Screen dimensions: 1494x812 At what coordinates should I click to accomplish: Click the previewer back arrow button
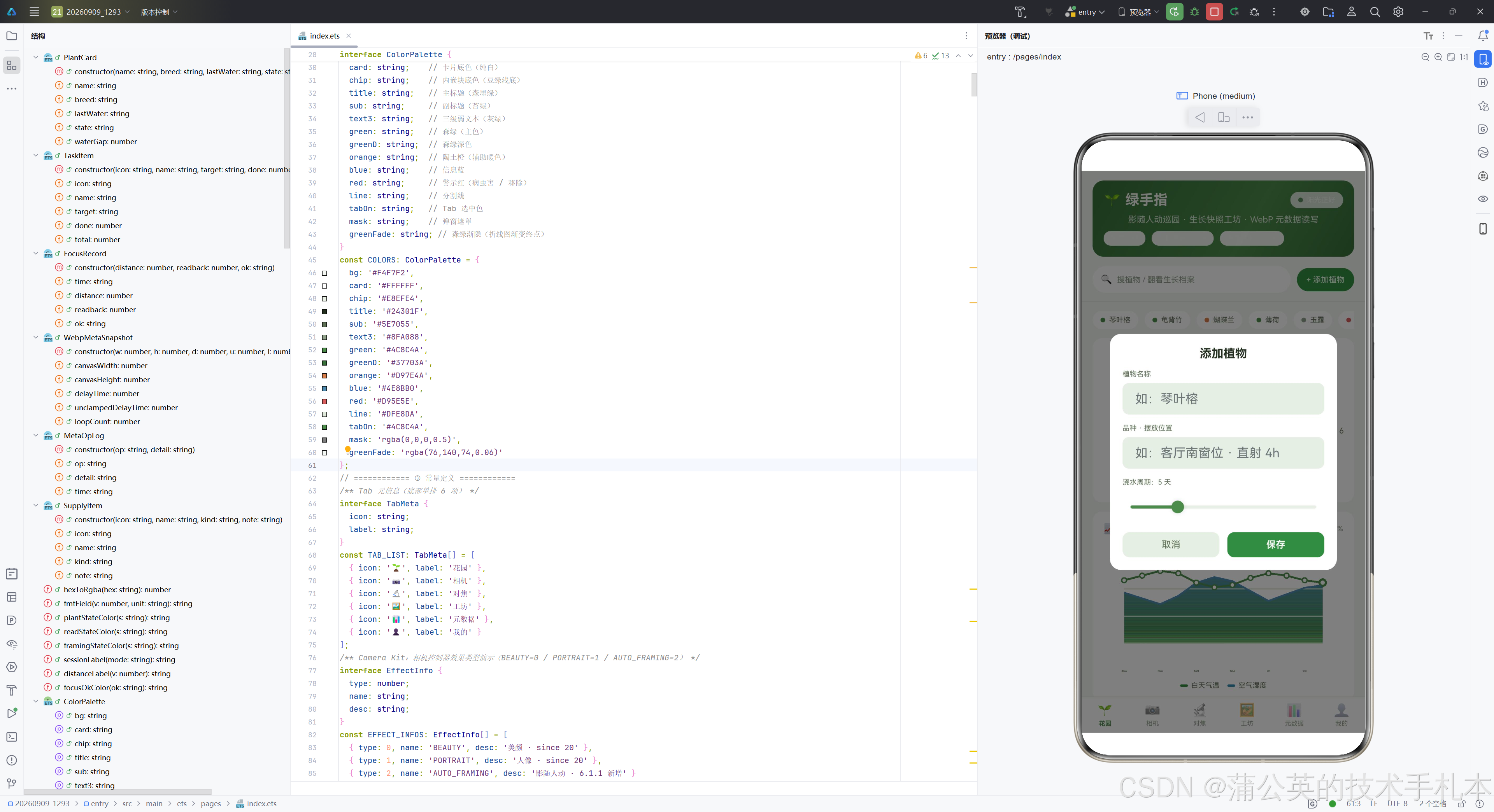coord(1199,118)
